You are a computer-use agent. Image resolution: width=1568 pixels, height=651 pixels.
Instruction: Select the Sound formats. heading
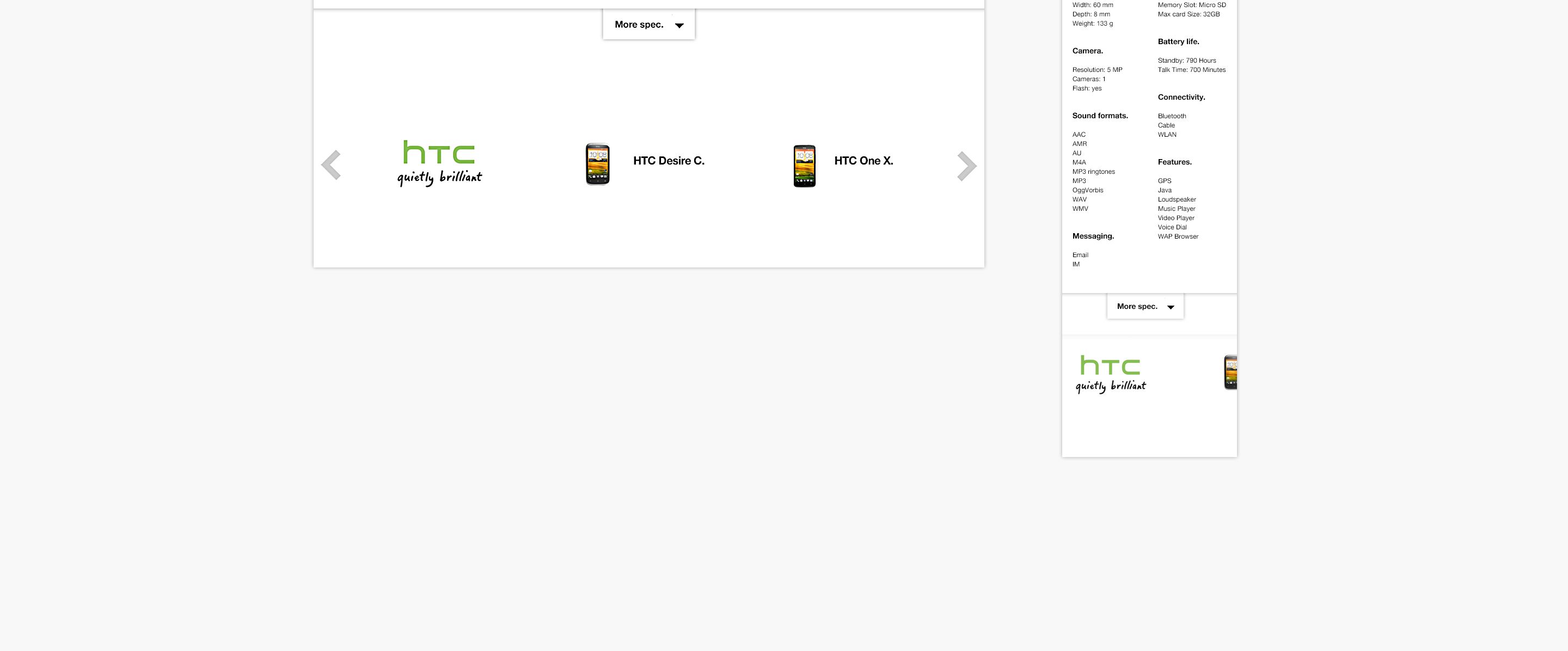click(x=1100, y=115)
